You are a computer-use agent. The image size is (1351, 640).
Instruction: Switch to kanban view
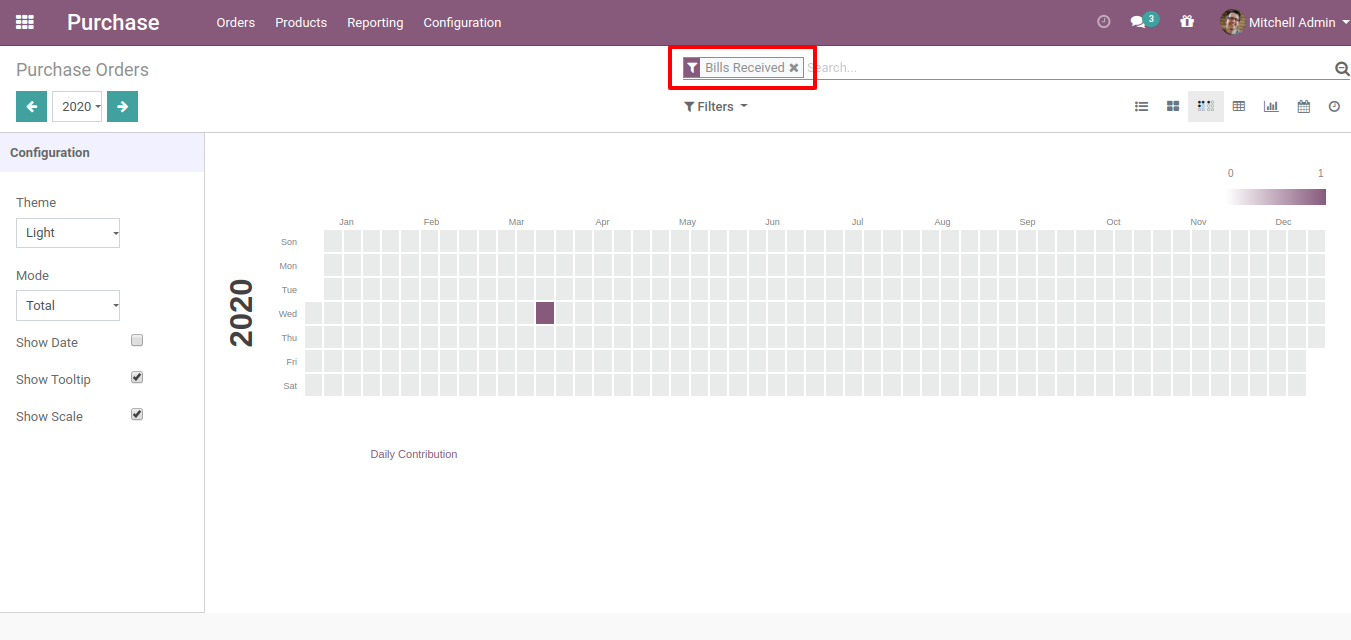[1173, 106]
